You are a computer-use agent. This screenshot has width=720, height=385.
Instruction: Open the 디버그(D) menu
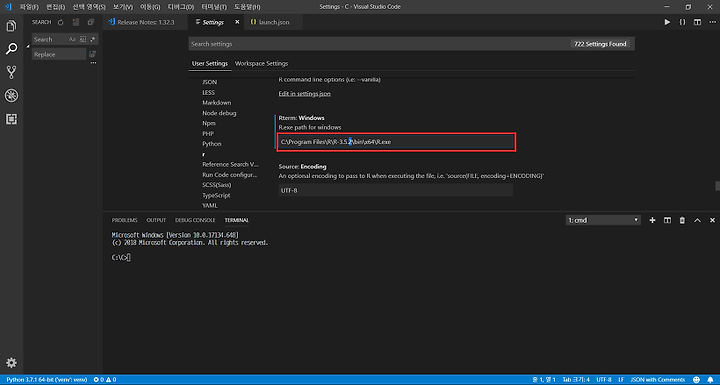pos(181,7)
